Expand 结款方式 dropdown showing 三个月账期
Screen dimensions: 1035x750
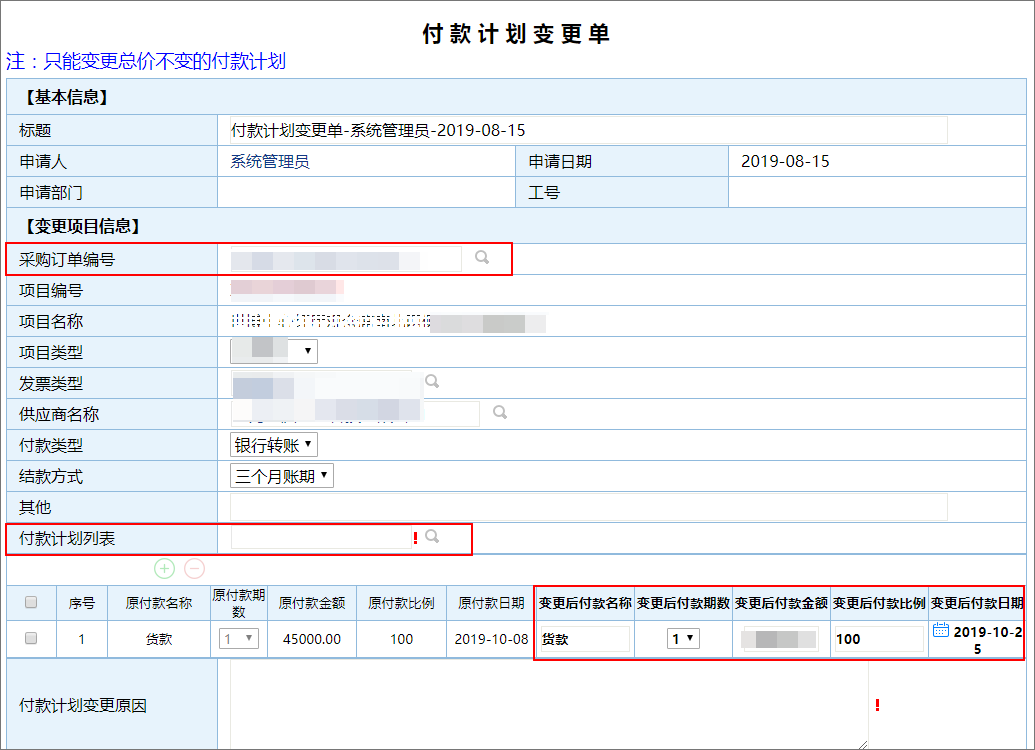(x=282, y=476)
